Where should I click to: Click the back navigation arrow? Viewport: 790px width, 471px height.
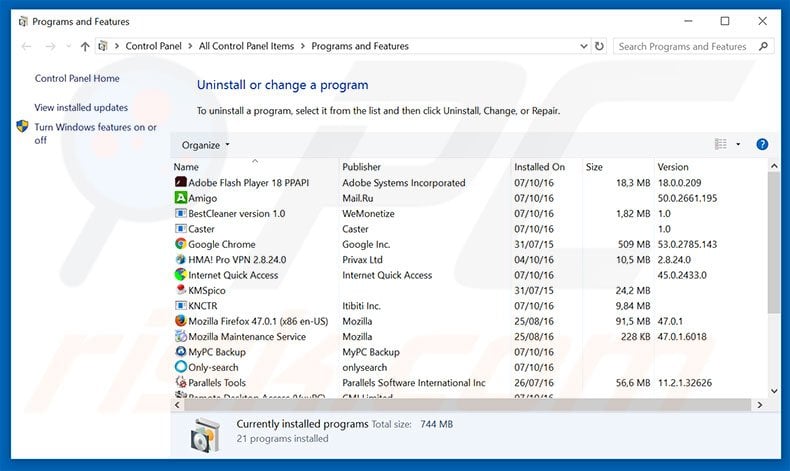26,46
